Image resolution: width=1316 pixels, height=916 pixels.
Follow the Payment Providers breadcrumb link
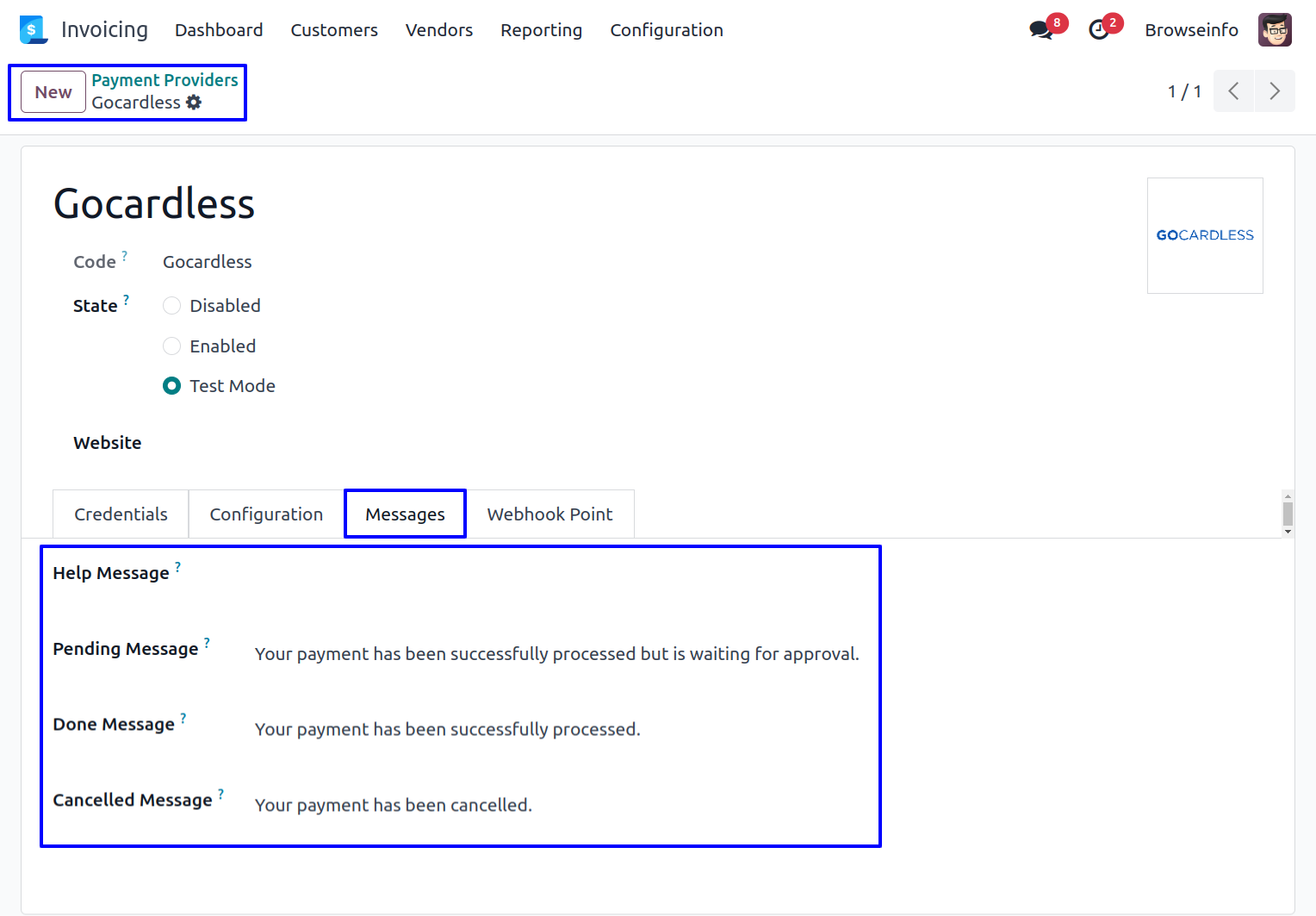[164, 80]
